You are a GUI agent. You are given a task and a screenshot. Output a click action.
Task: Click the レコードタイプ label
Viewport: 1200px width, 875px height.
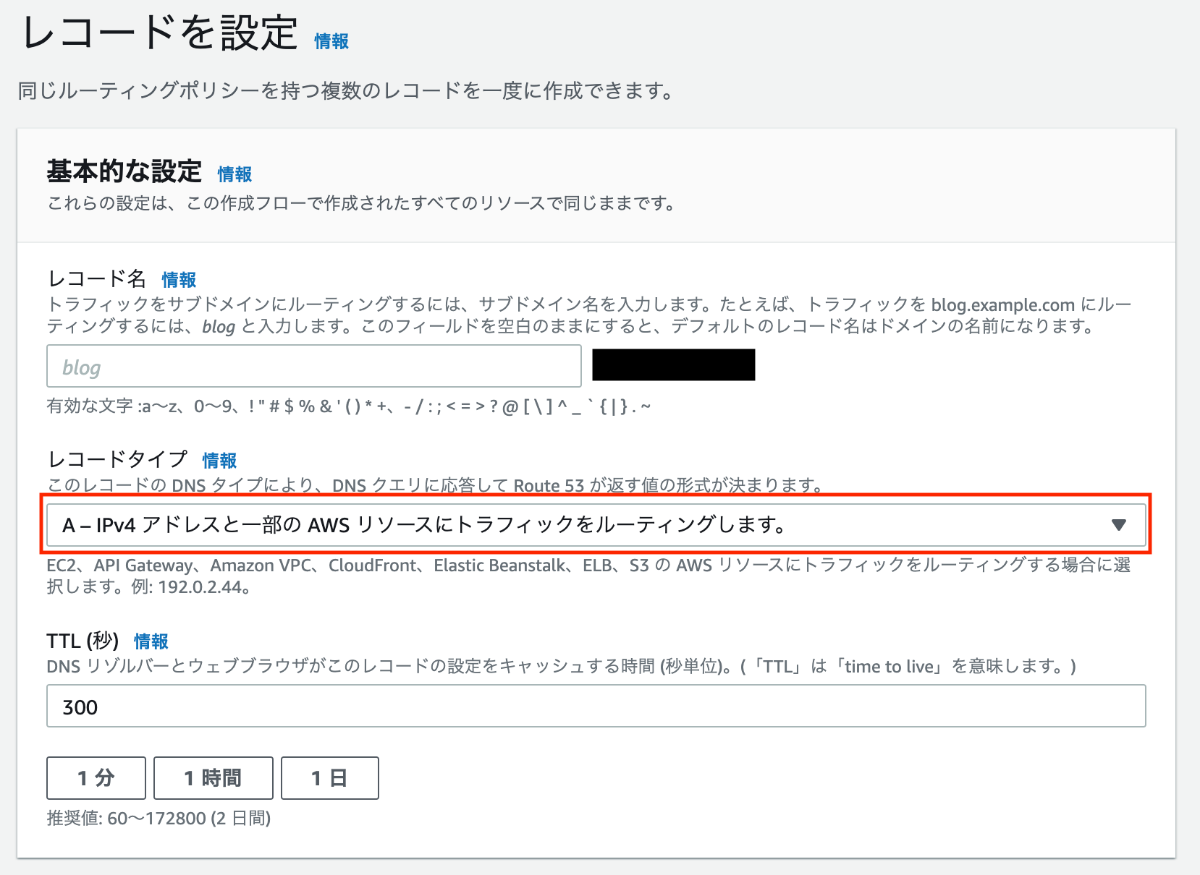pyautogui.click(x=117, y=460)
